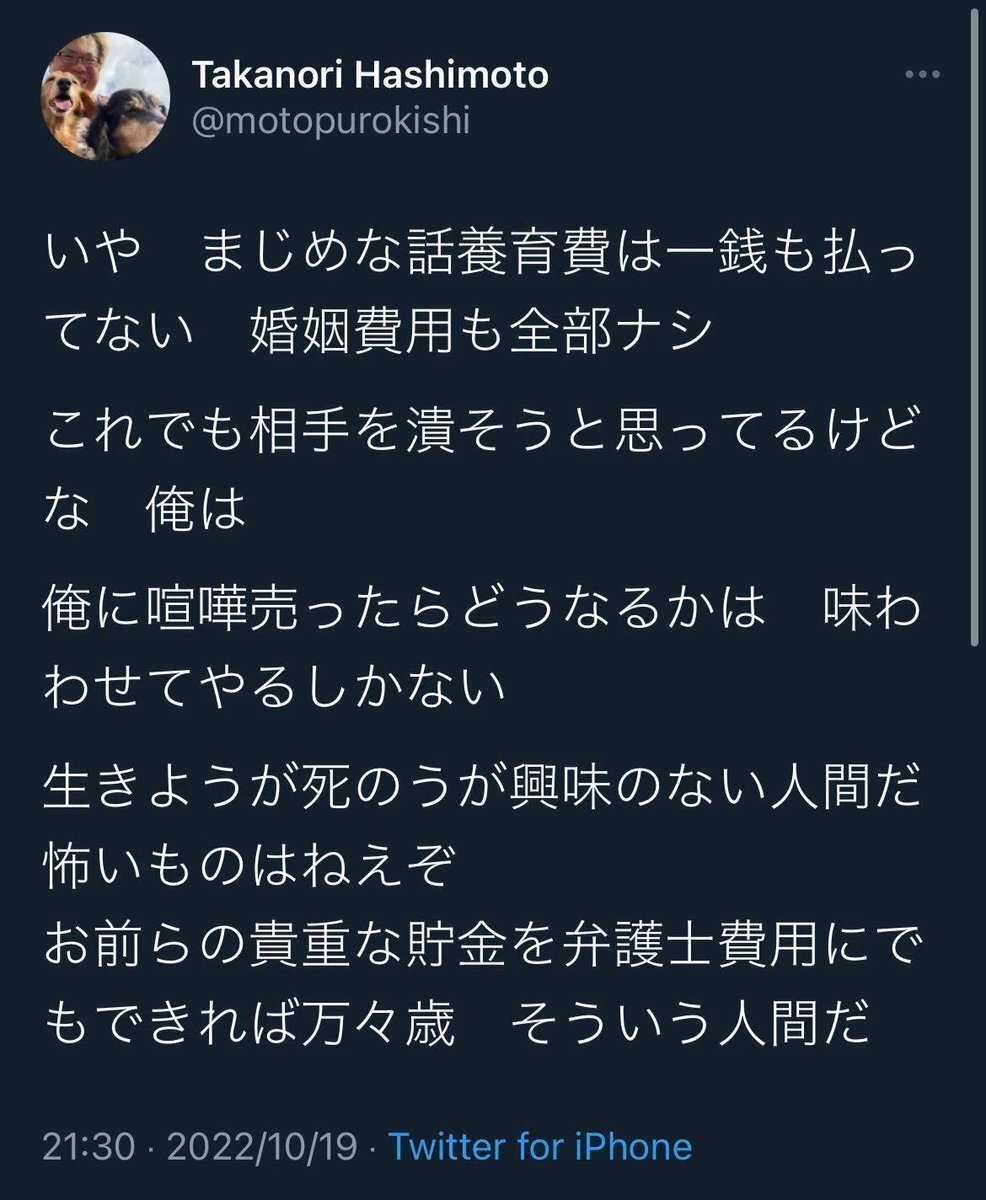Image resolution: width=986 pixels, height=1200 pixels.
Task: Open the Twitter for iPhone source link
Action: [x=540, y=1146]
